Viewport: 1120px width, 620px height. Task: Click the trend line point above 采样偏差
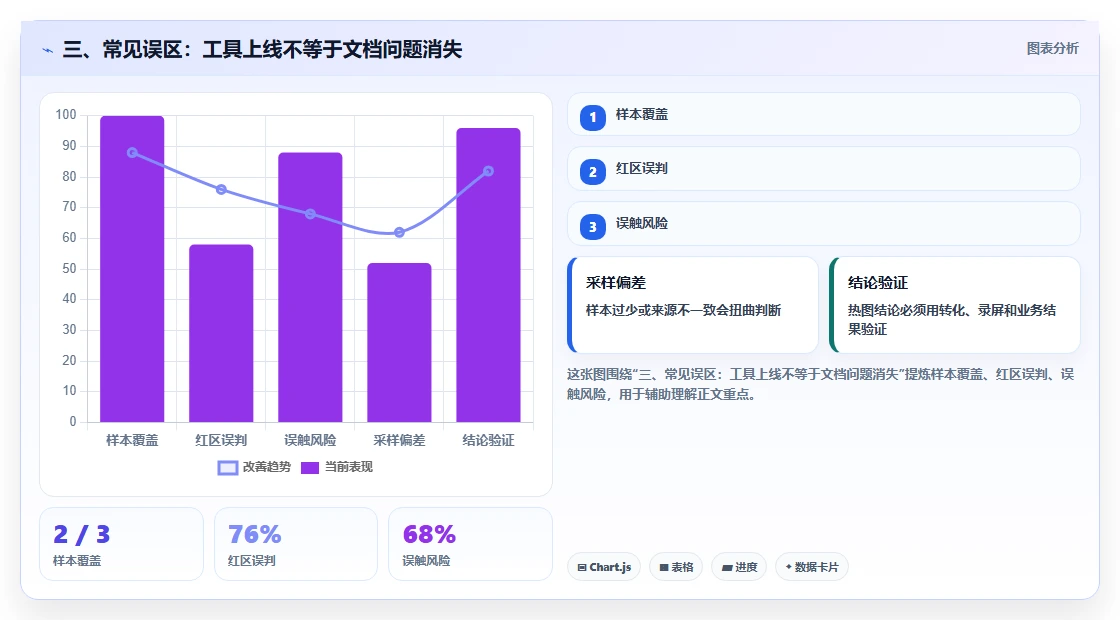[399, 232]
